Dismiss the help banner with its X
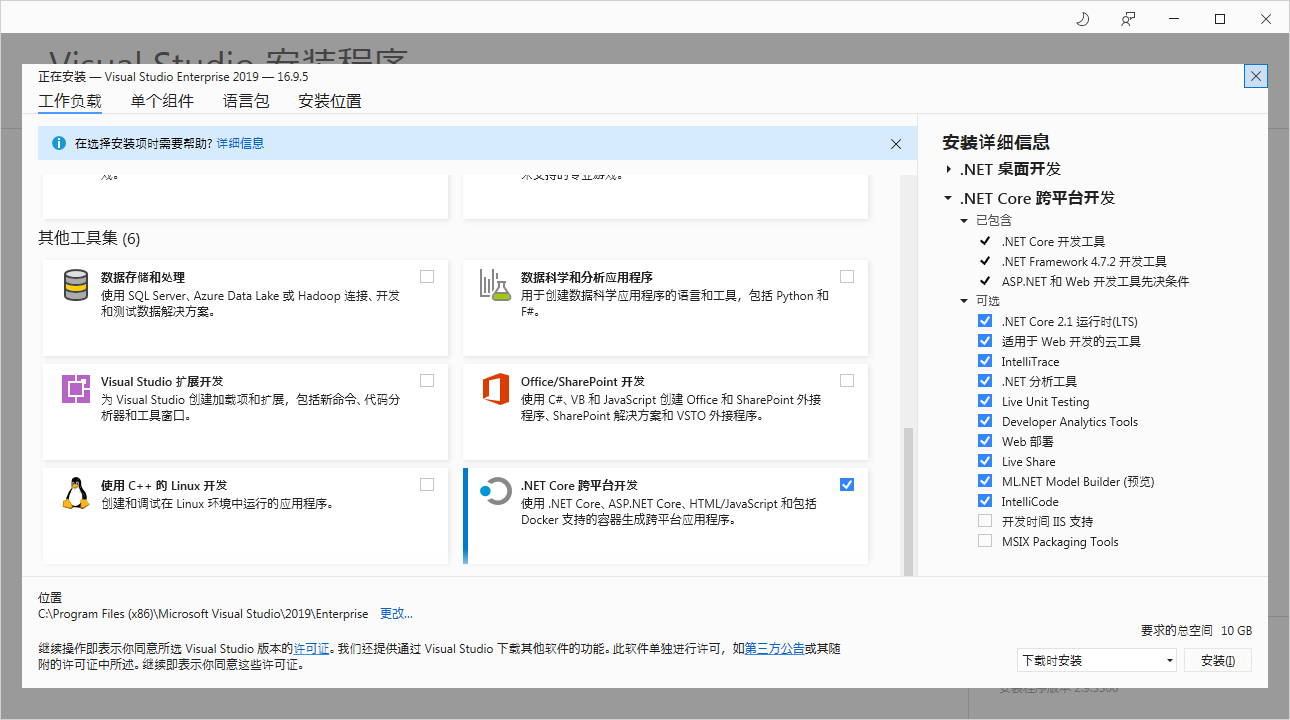 click(896, 143)
